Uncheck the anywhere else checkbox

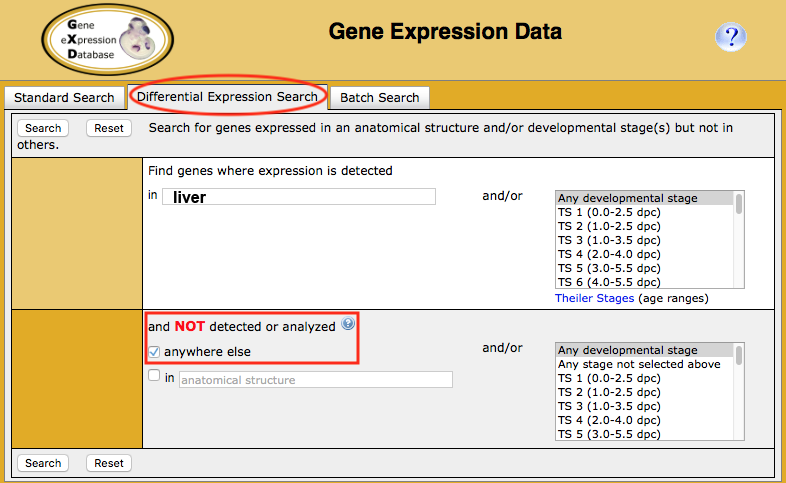pyautogui.click(x=154, y=352)
